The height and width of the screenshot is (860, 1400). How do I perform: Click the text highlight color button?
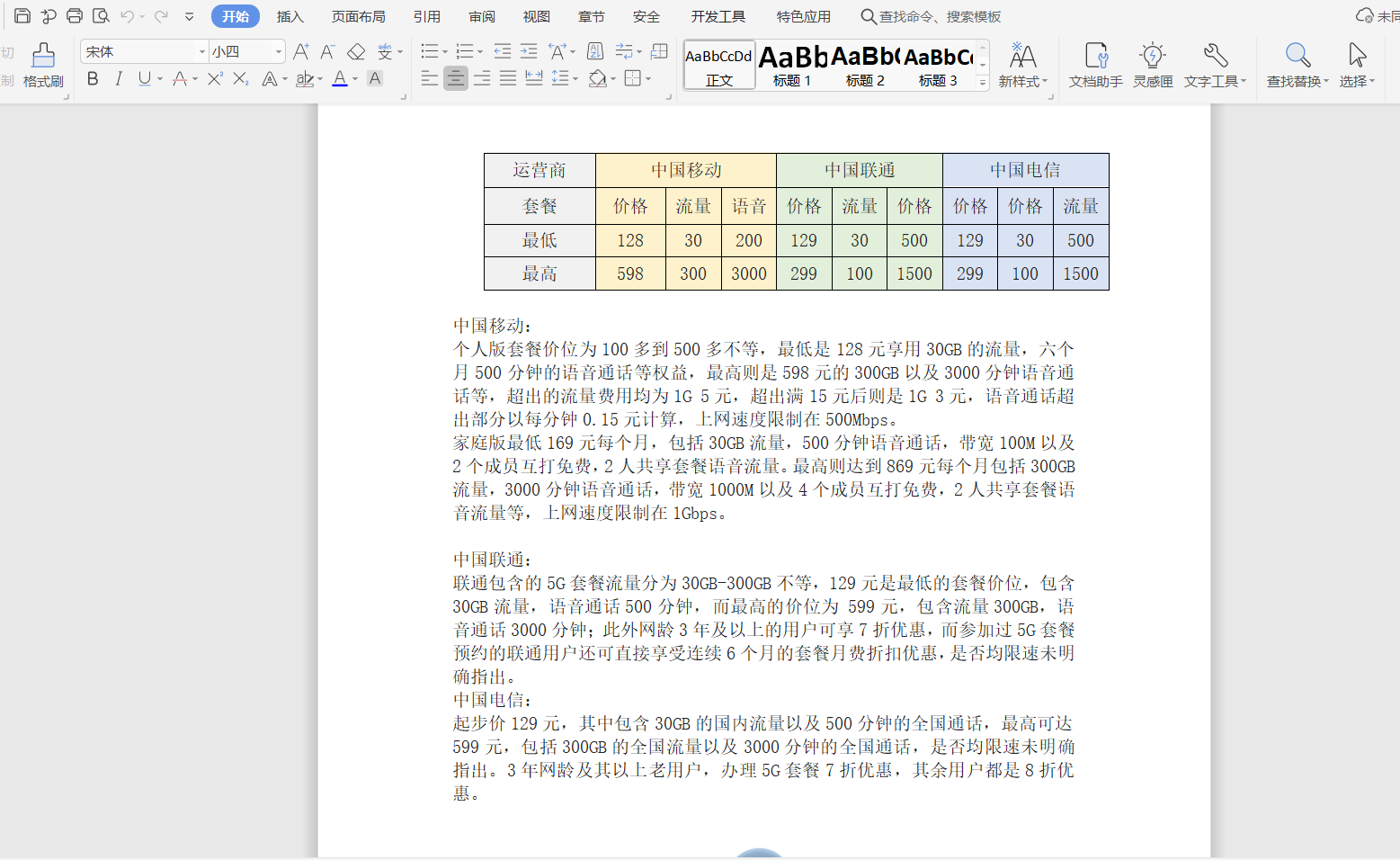coord(306,79)
